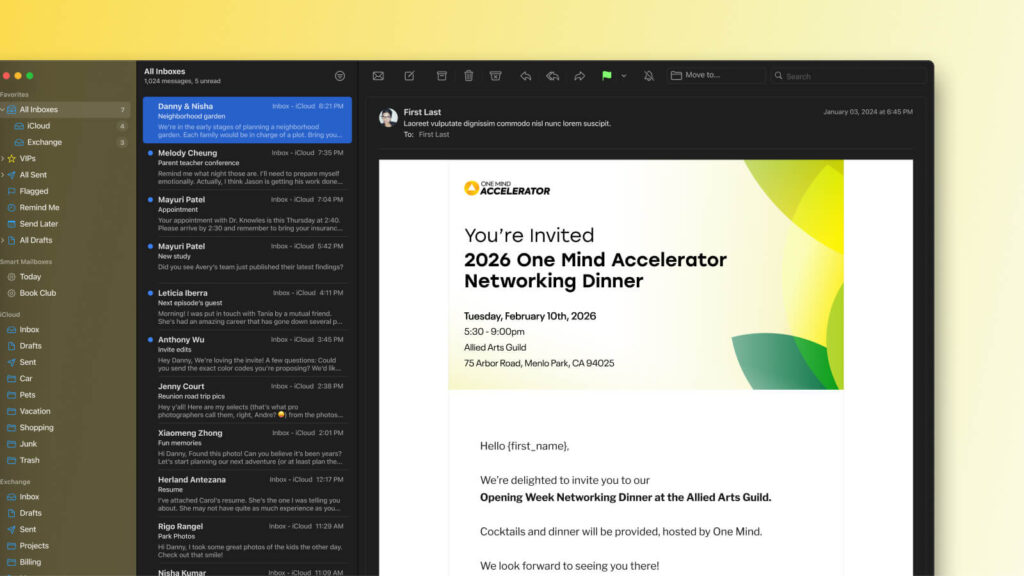Archive the selected message
This screenshot has height=576, width=1024.
tap(441, 76)
